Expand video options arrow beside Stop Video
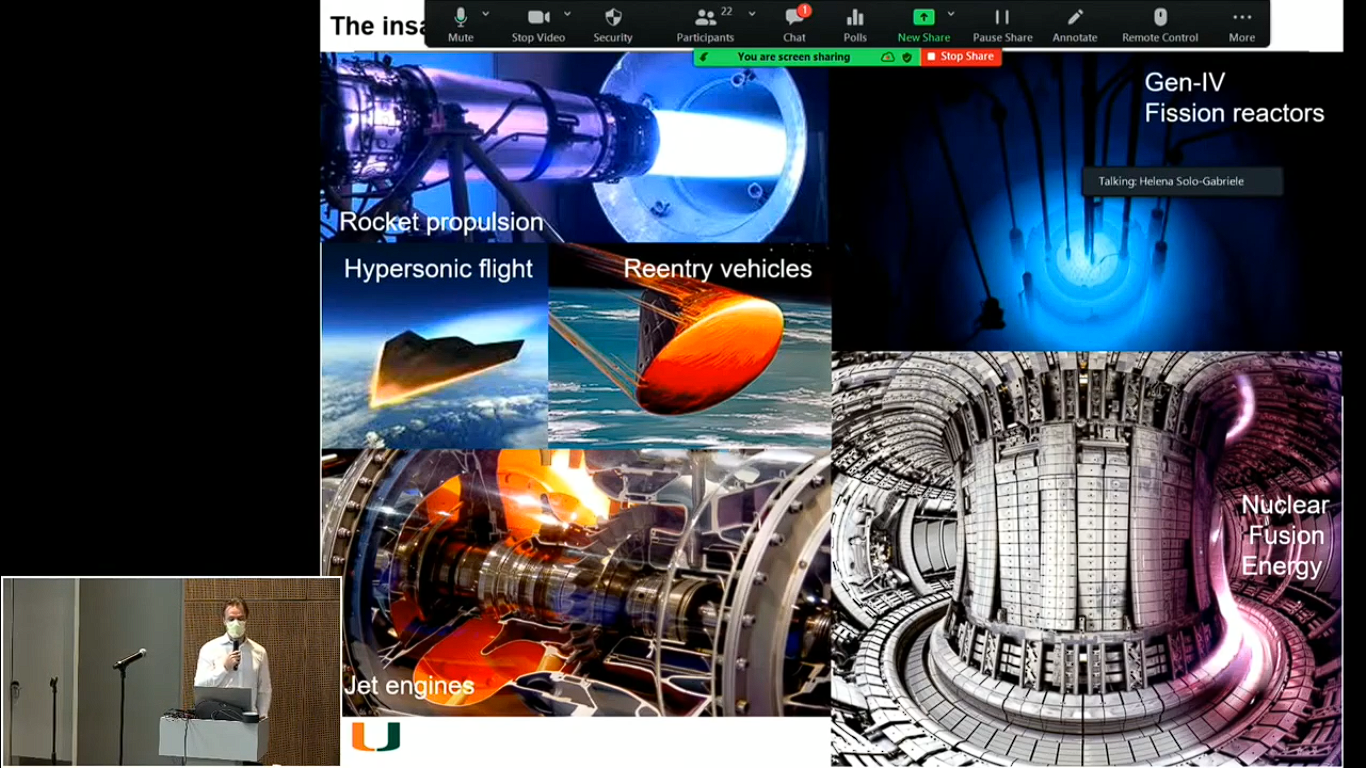1366x768 pixels. (567, 14)
